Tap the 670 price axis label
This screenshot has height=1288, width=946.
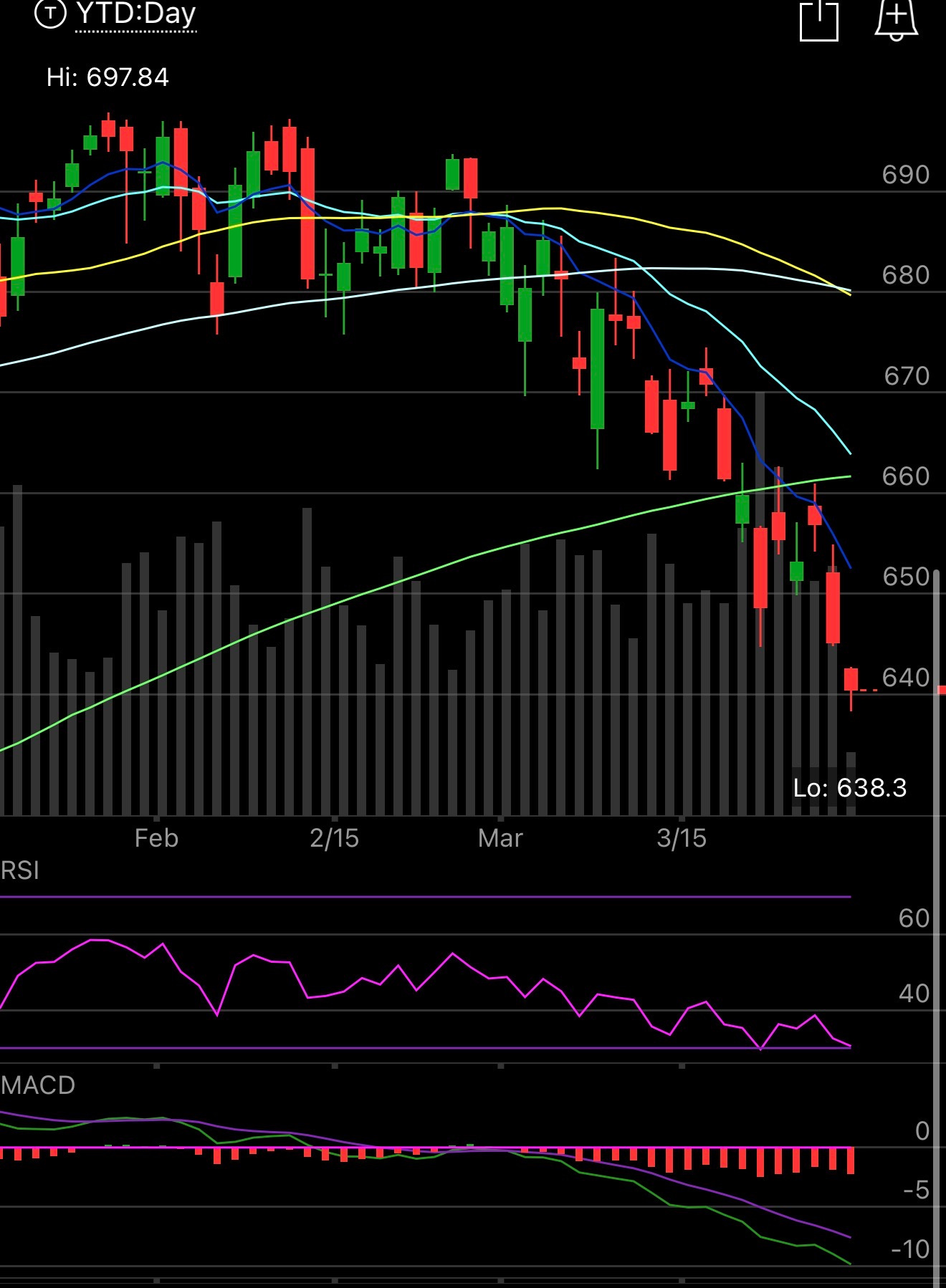point(906,376)
